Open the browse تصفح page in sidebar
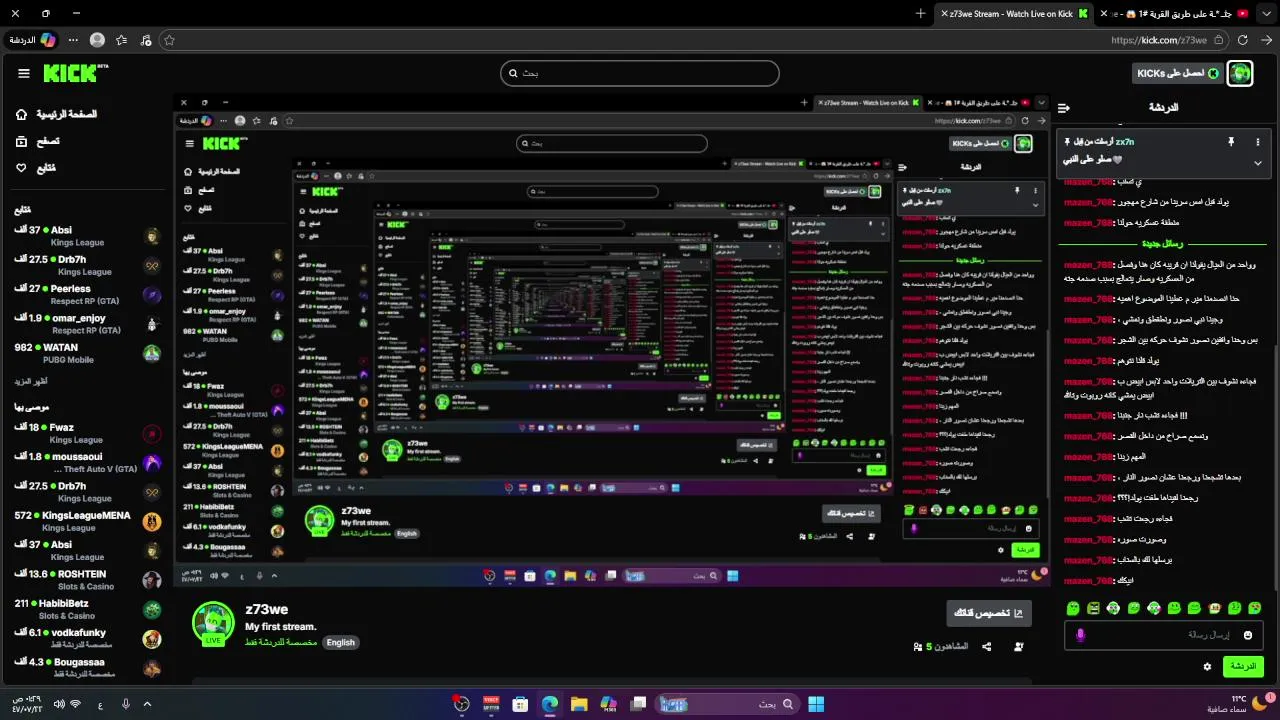Viewport: 1280px width, 720px height. 38,141
